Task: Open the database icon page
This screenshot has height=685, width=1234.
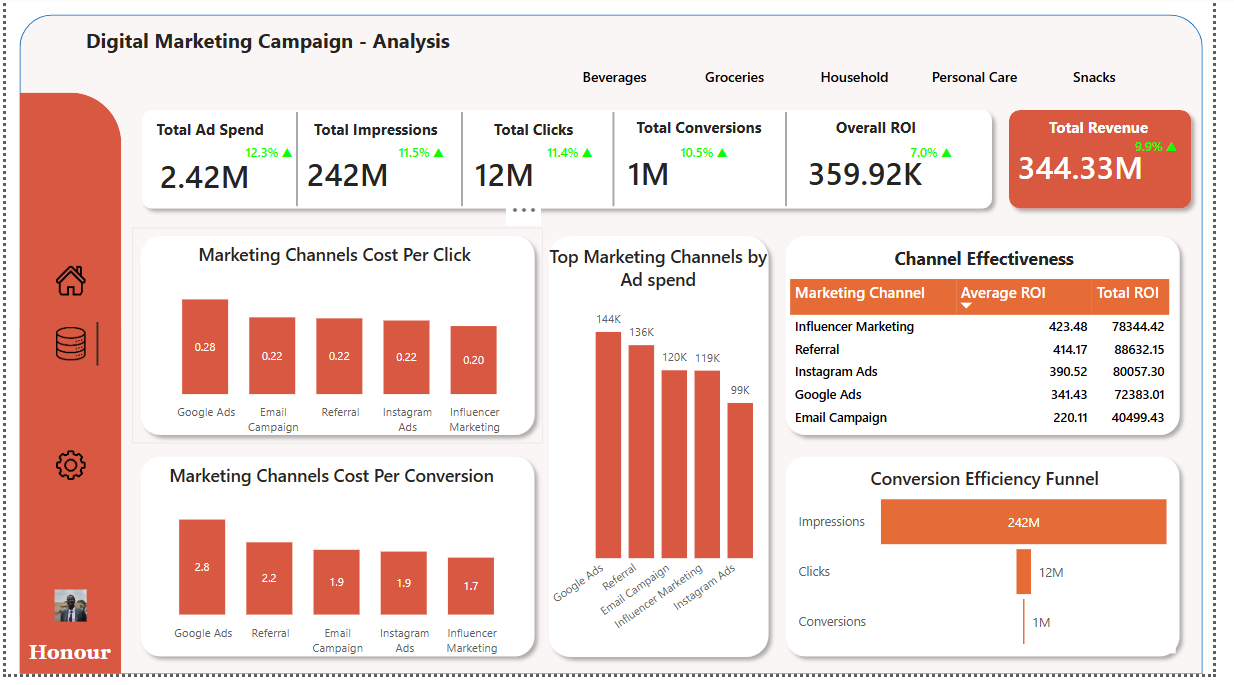Action: [x=70, y=344]
